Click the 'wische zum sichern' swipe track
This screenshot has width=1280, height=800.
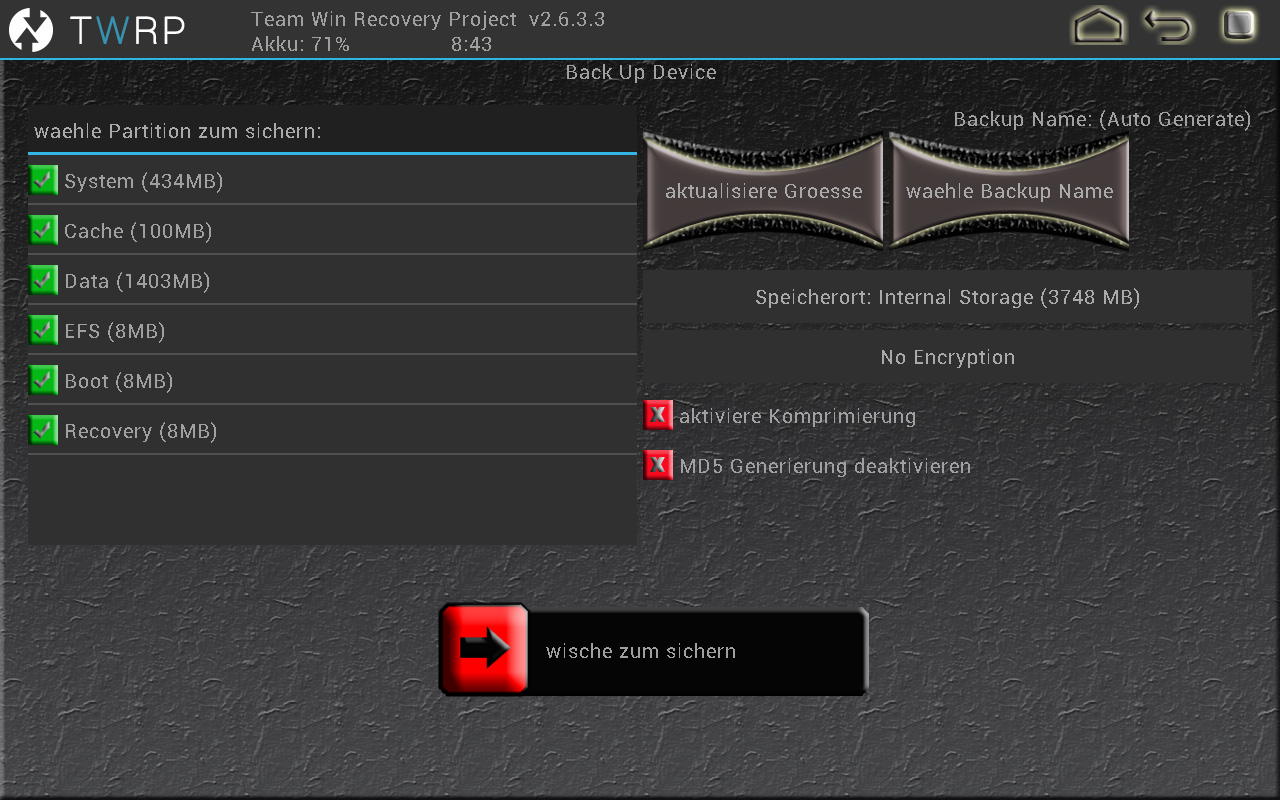click(695, 651)
